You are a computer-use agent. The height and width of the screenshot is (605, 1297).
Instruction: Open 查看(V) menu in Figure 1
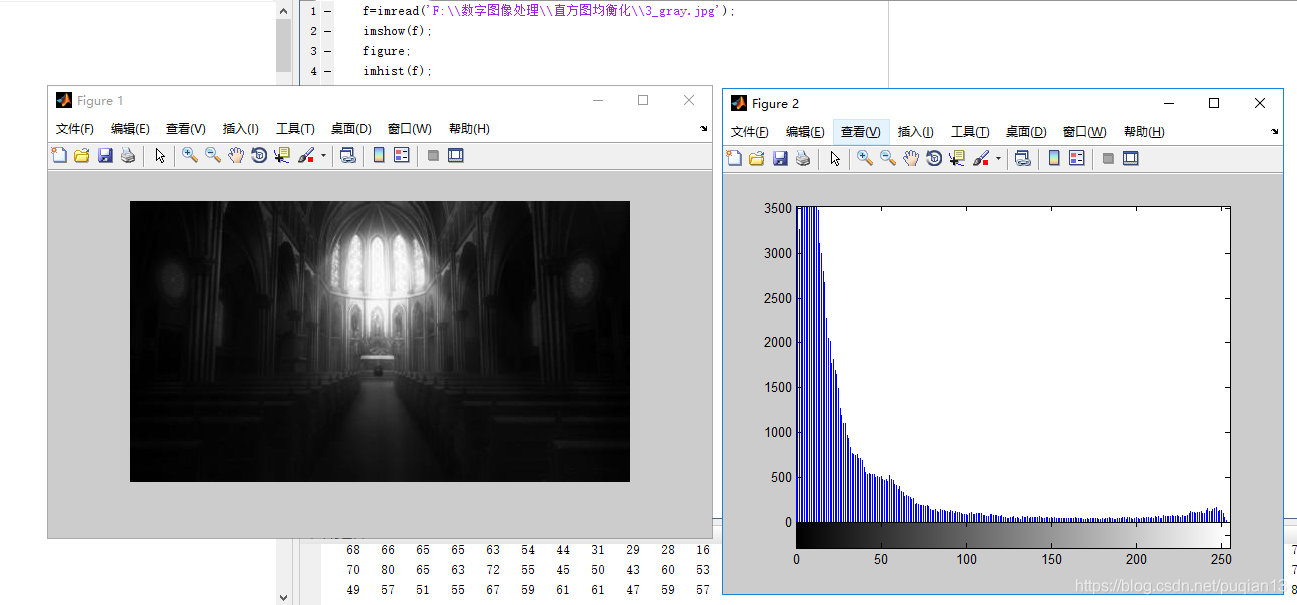coord(186,129)
